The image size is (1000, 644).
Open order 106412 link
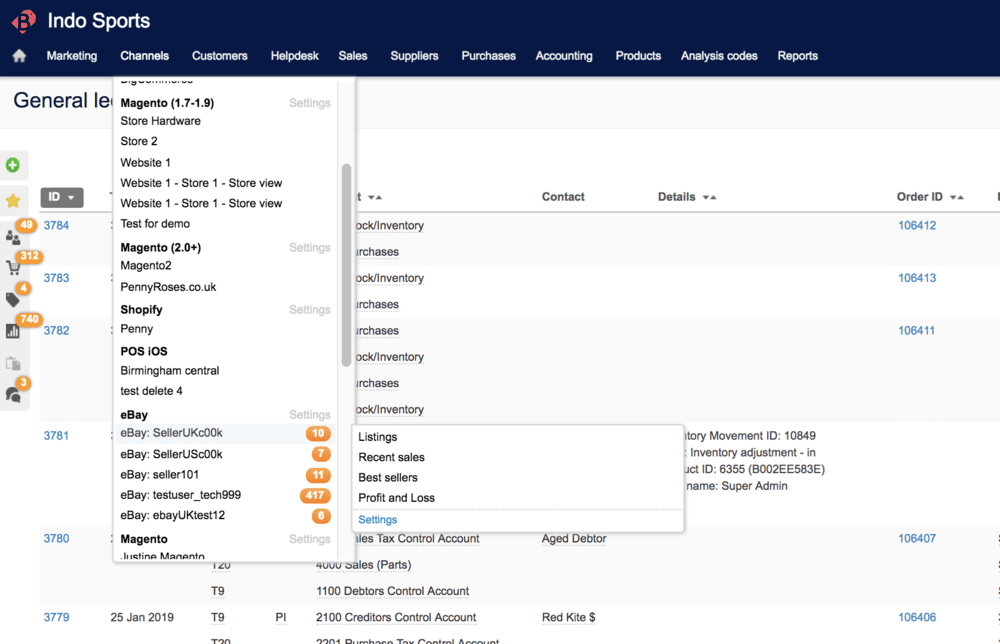point(916,226)
